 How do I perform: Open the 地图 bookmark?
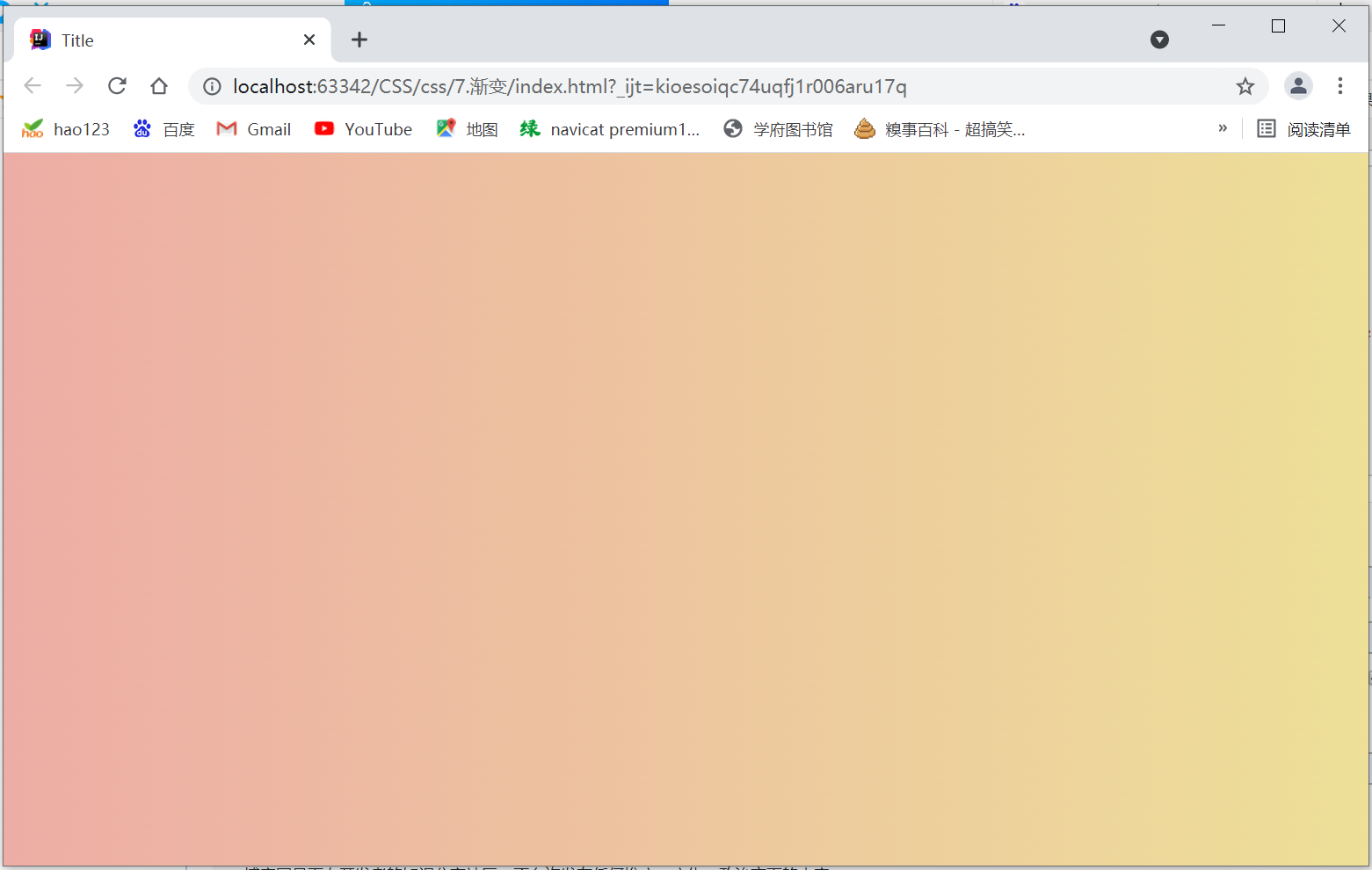point(467,129)
